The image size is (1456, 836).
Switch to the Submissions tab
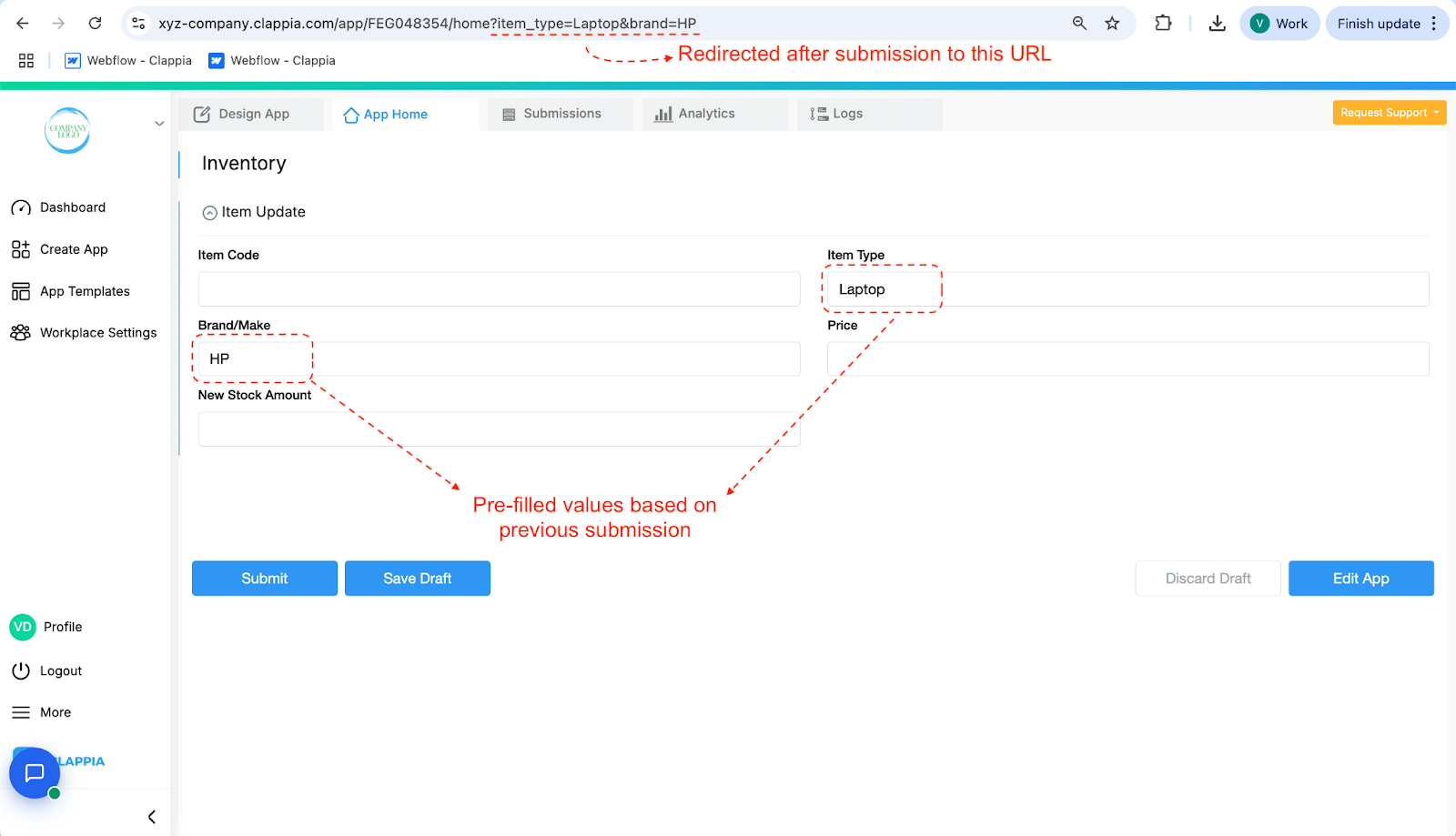click(561, 114)
